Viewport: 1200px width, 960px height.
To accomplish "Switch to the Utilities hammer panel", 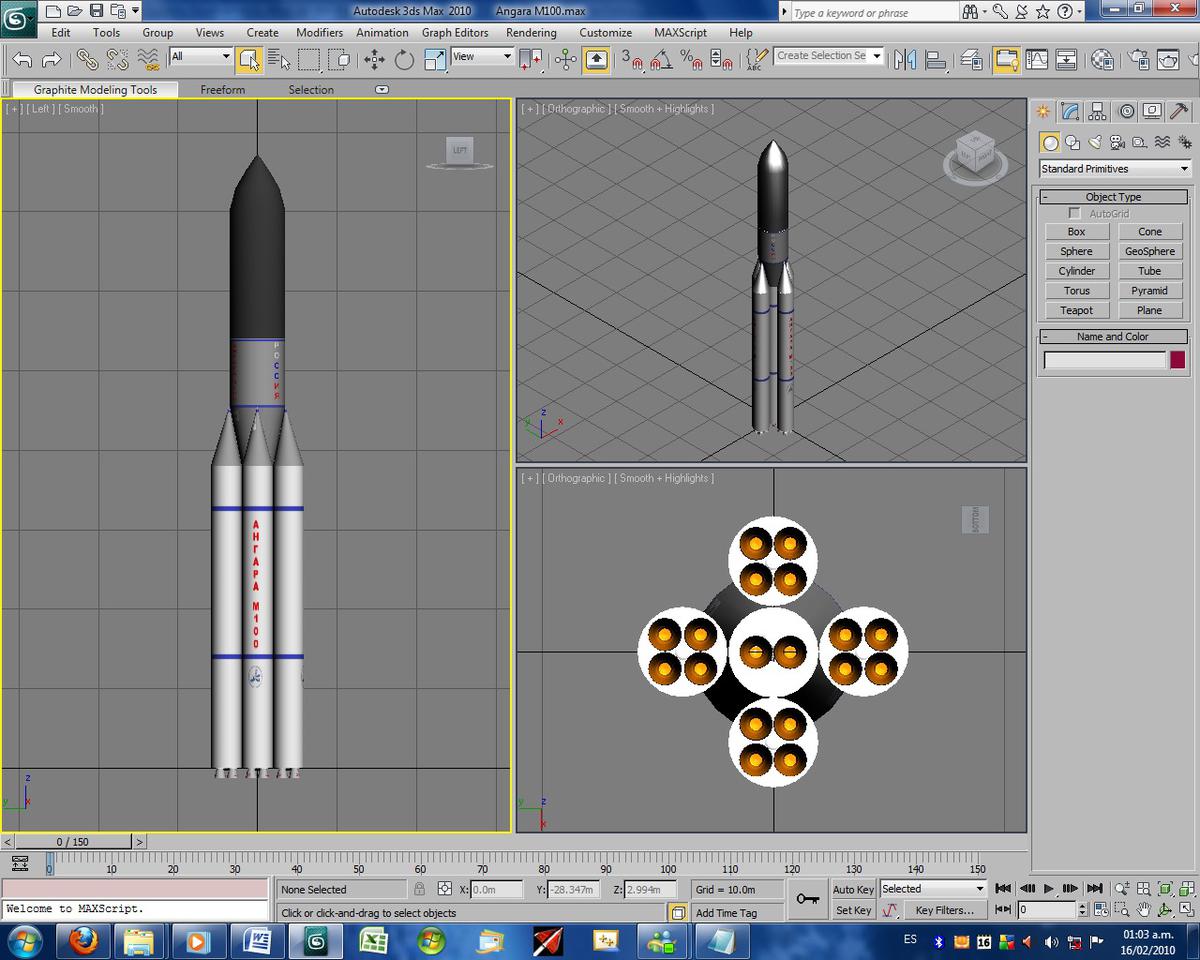I will 1180,111.
